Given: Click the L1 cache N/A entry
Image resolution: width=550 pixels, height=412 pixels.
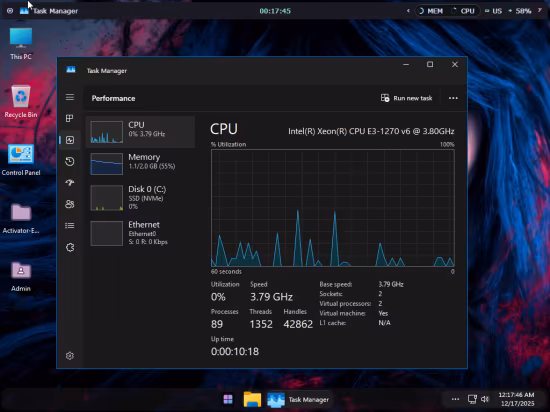Looking at the screenshot, I should (x=355, y=323).
